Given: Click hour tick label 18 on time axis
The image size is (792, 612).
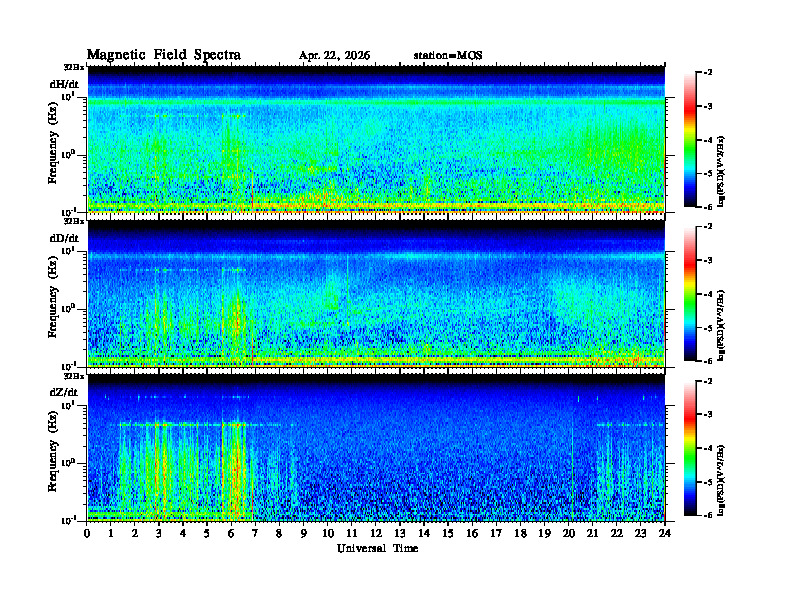Looking at the screenshot, I should coord(520,533).
